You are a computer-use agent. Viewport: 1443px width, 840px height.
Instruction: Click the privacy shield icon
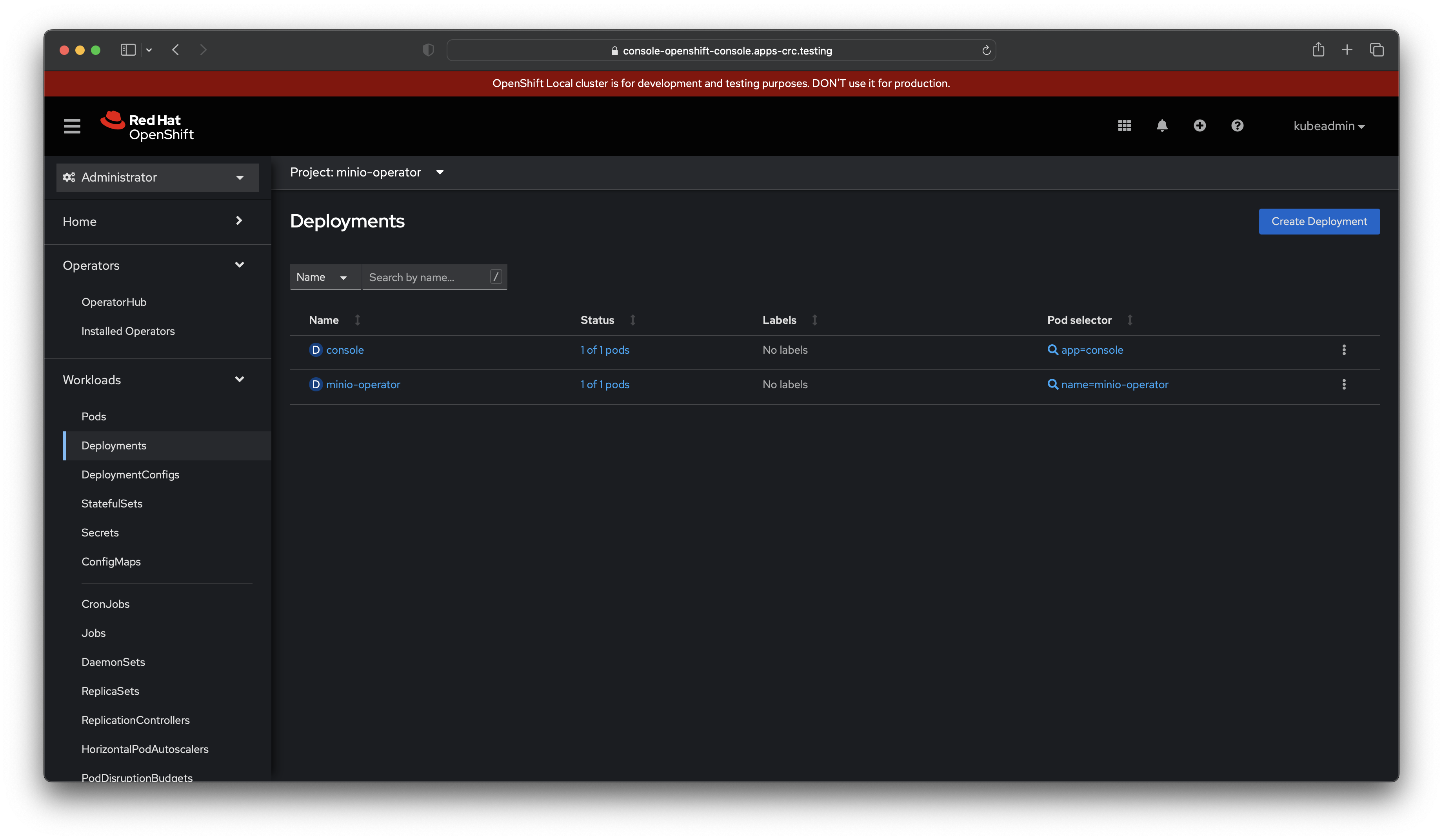428,50
